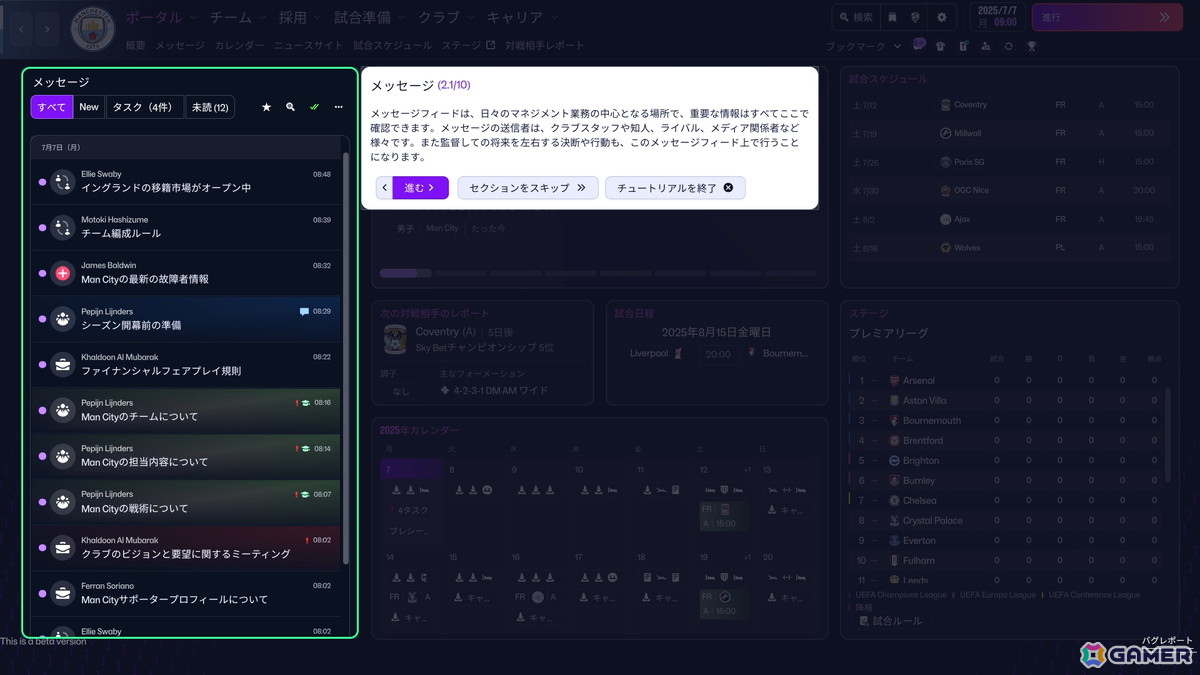Open more message options via ellipsis icon
The image size is (1200, 675).
click(338, 106)
